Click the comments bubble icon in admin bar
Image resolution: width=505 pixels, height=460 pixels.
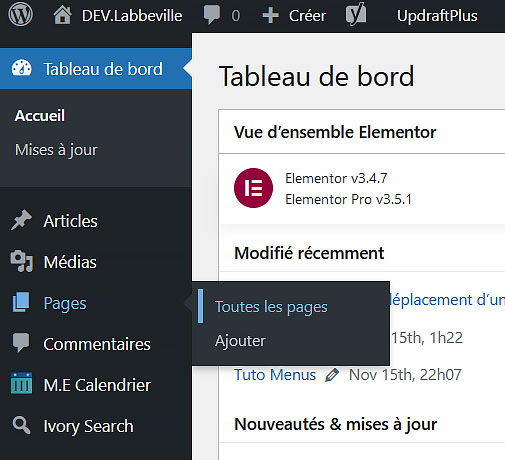point(212,15)
